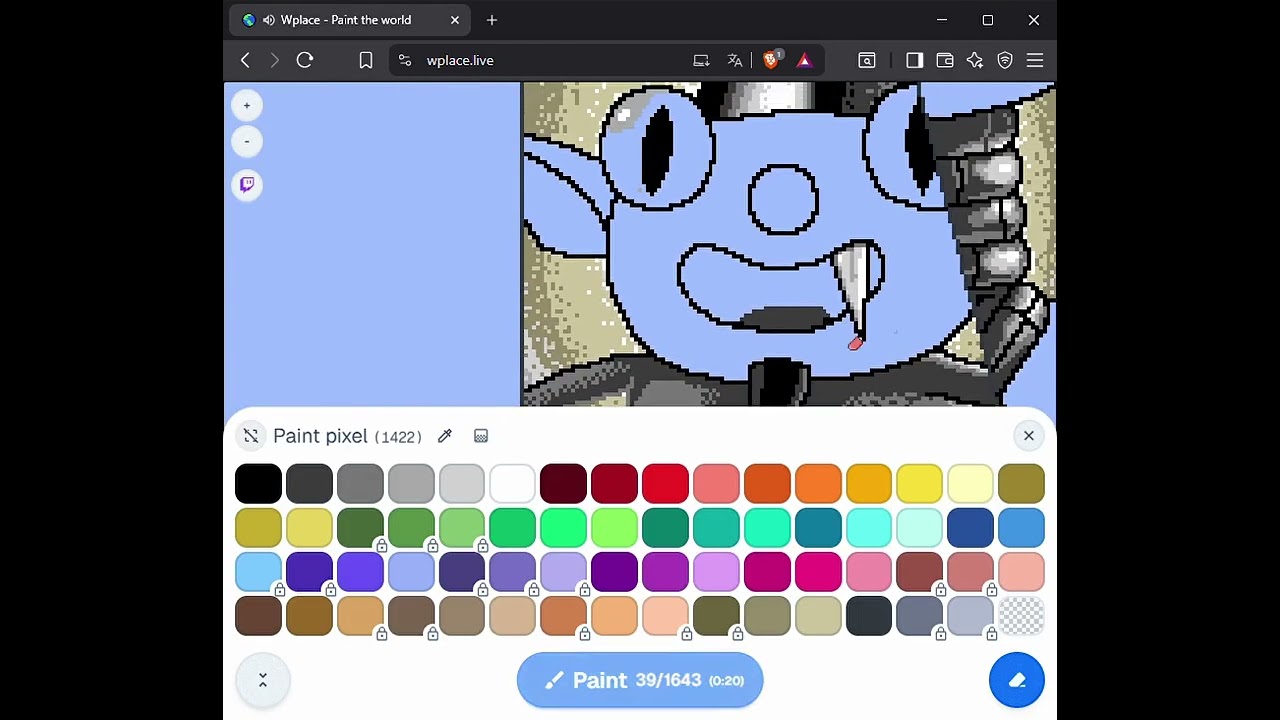The image size is (1280, 720).
Task: Open Leo AI sparkle icon
Action: point(975,61)
